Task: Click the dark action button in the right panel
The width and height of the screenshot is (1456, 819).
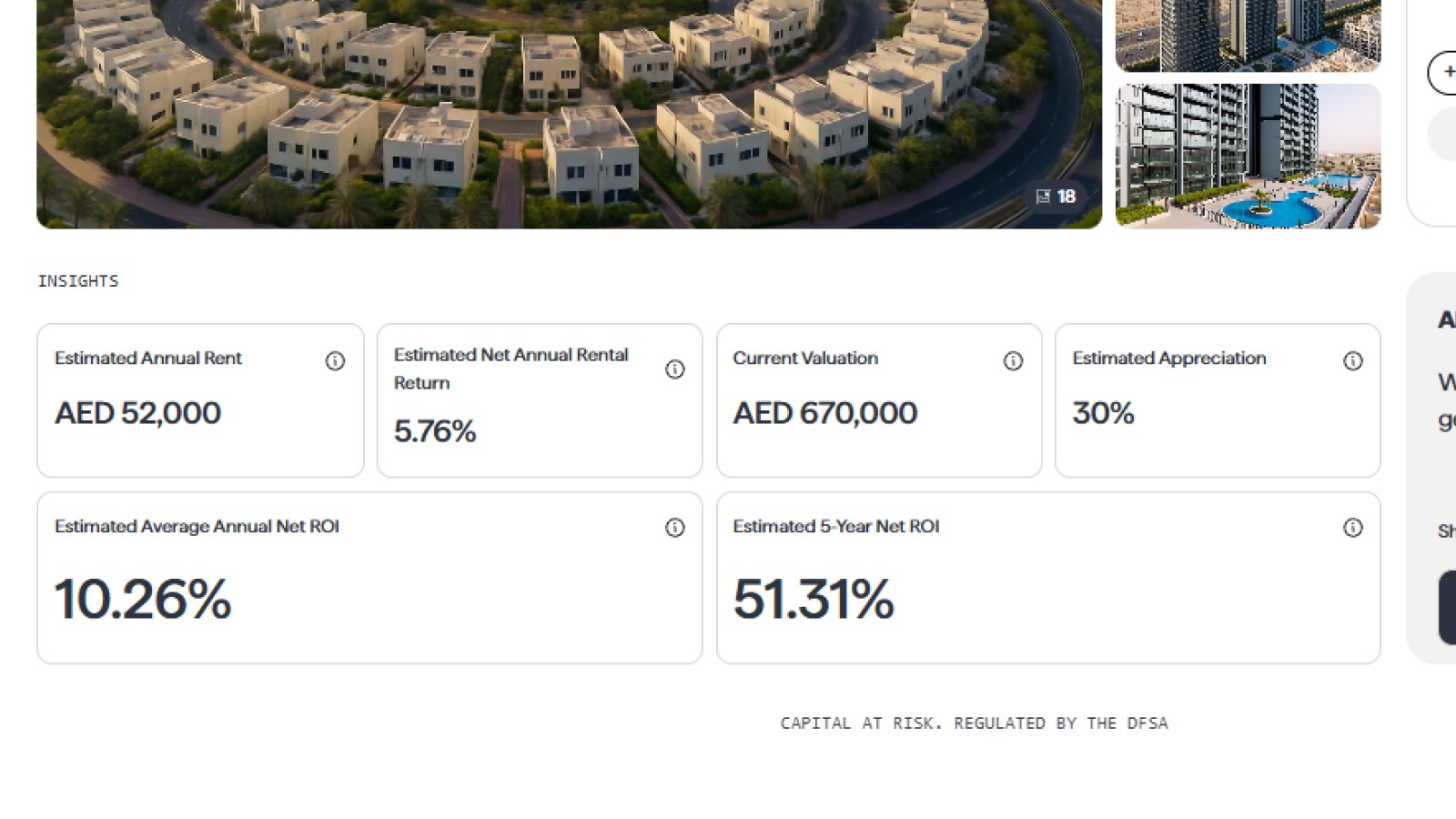Action: (x=1450, y=608)
